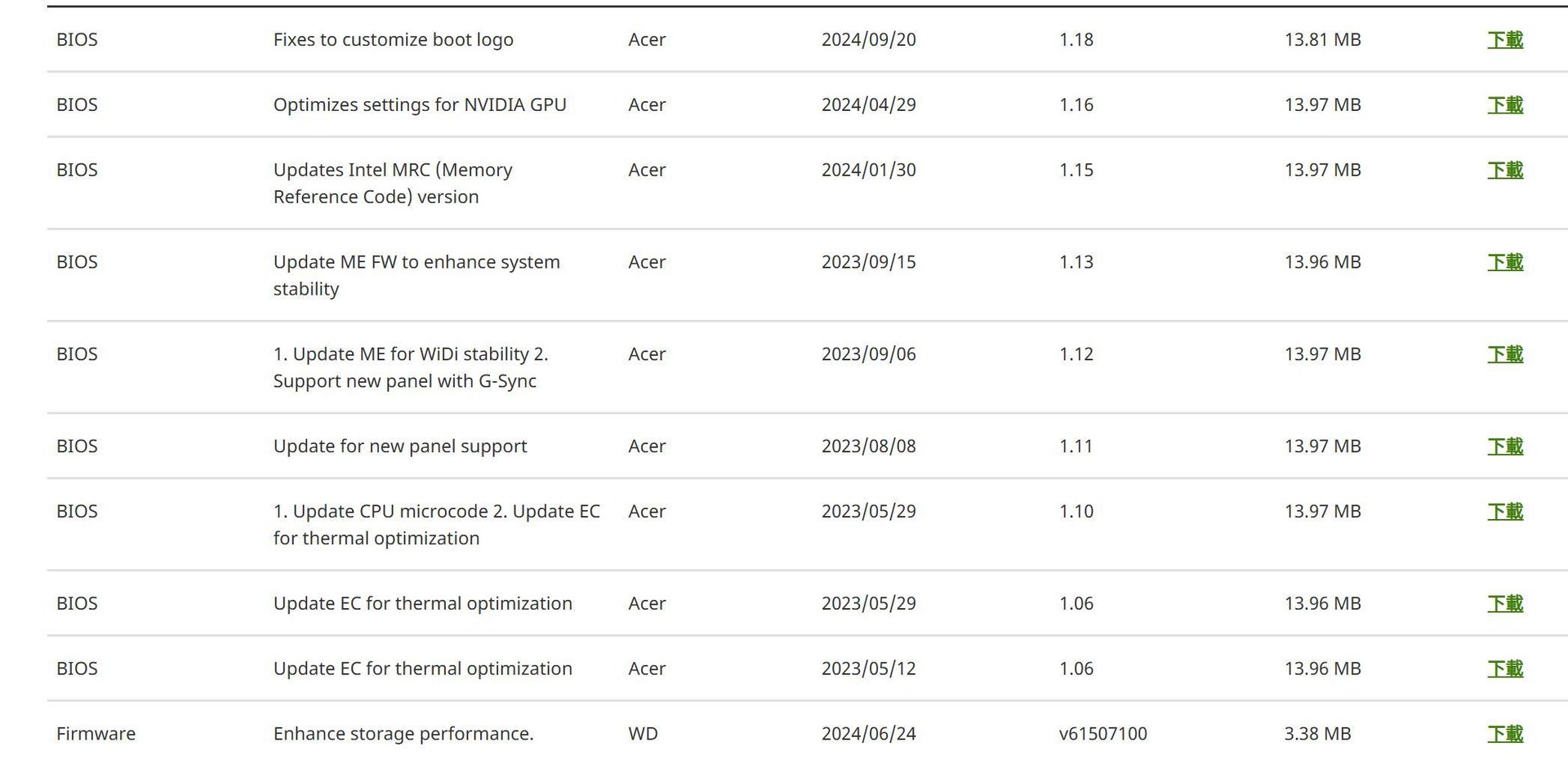Click "Enhance storage performance." description
This screenshot has width=1568, height=764.
403,734
